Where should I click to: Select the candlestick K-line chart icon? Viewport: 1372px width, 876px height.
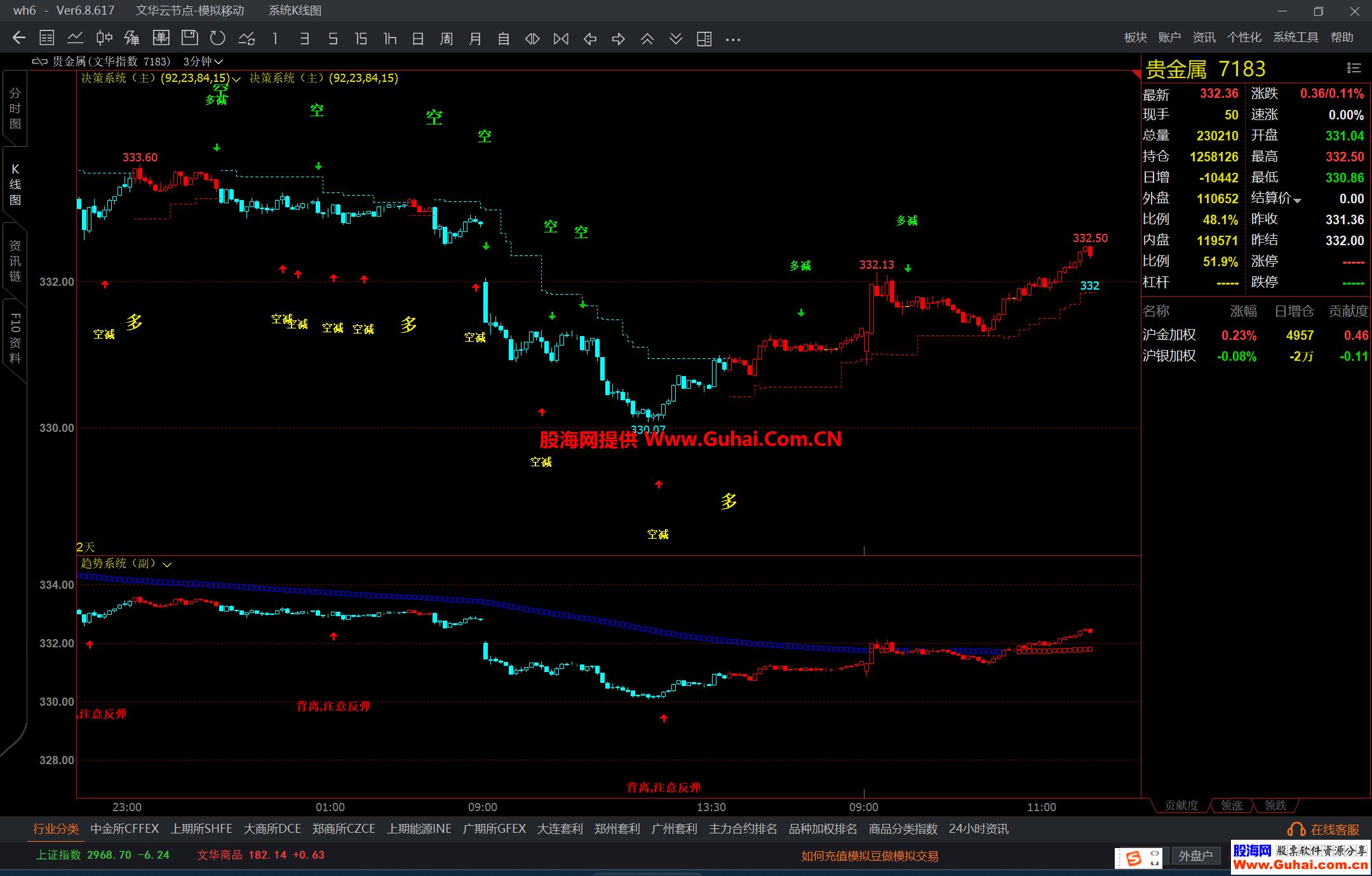[x=104, y=38]
